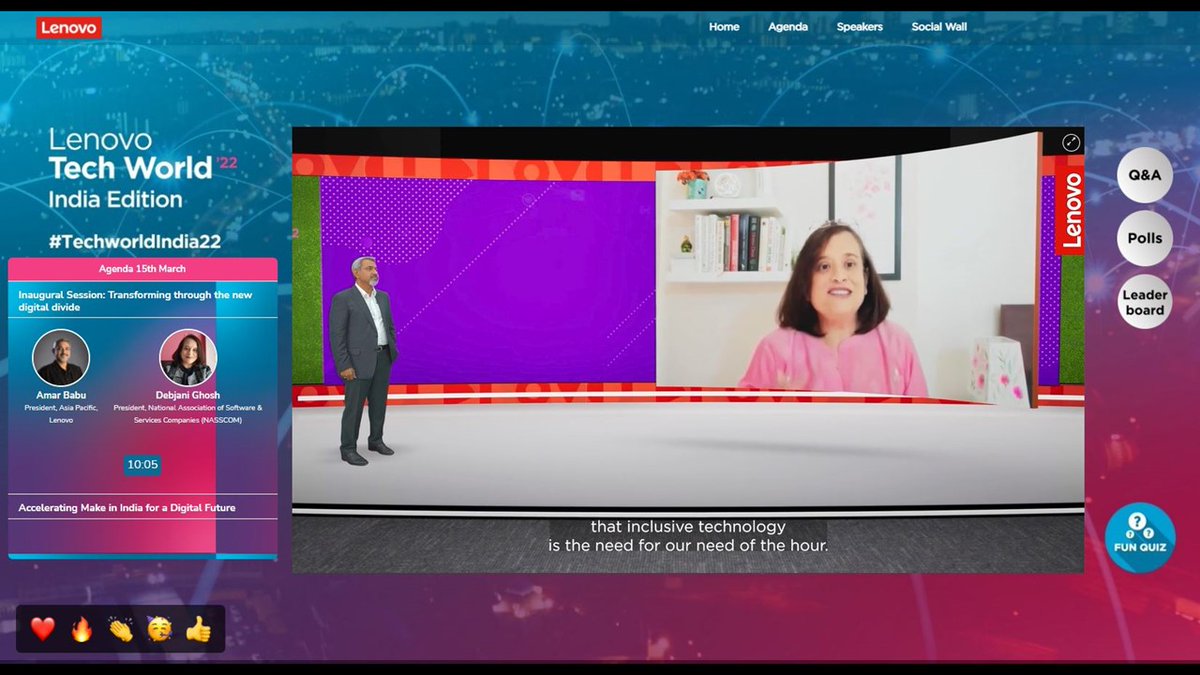Launch the Fun Quiz
The image size is (1200, 675).
[1140, 537]
